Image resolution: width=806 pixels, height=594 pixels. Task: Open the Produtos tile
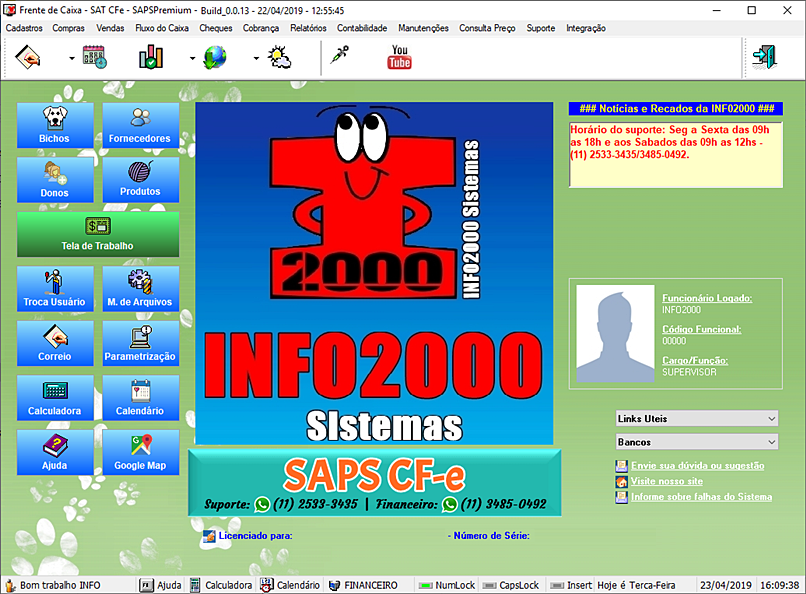click(140, 180)
